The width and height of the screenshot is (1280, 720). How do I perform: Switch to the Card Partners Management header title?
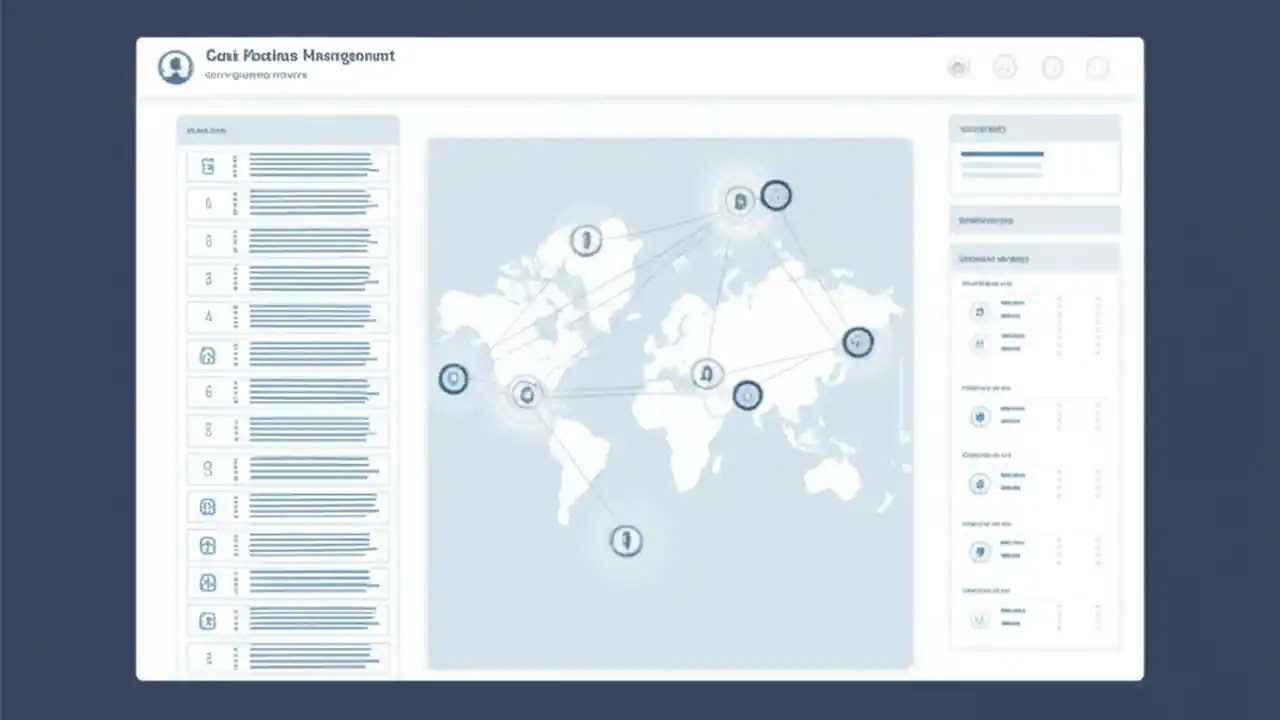[299, 56]
